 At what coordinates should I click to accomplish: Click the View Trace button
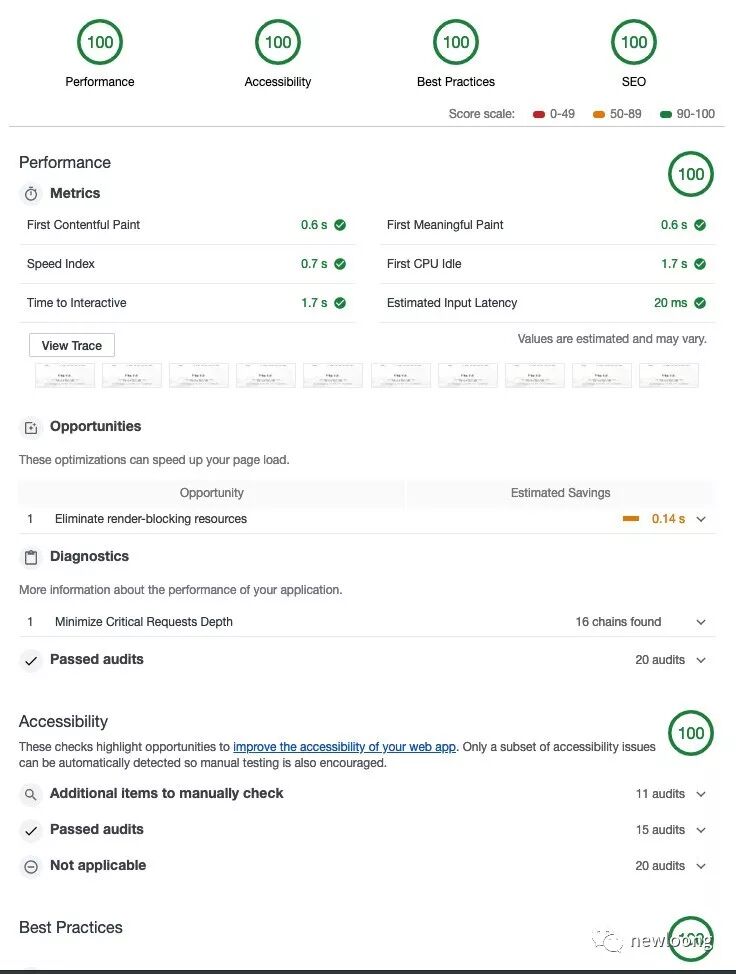click(72, 346)
